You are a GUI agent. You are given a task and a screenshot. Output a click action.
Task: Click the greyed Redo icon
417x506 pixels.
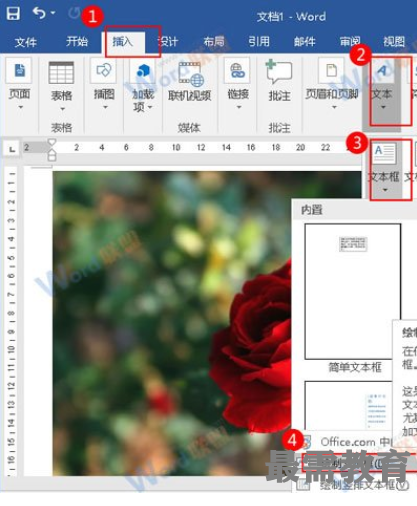73,13
